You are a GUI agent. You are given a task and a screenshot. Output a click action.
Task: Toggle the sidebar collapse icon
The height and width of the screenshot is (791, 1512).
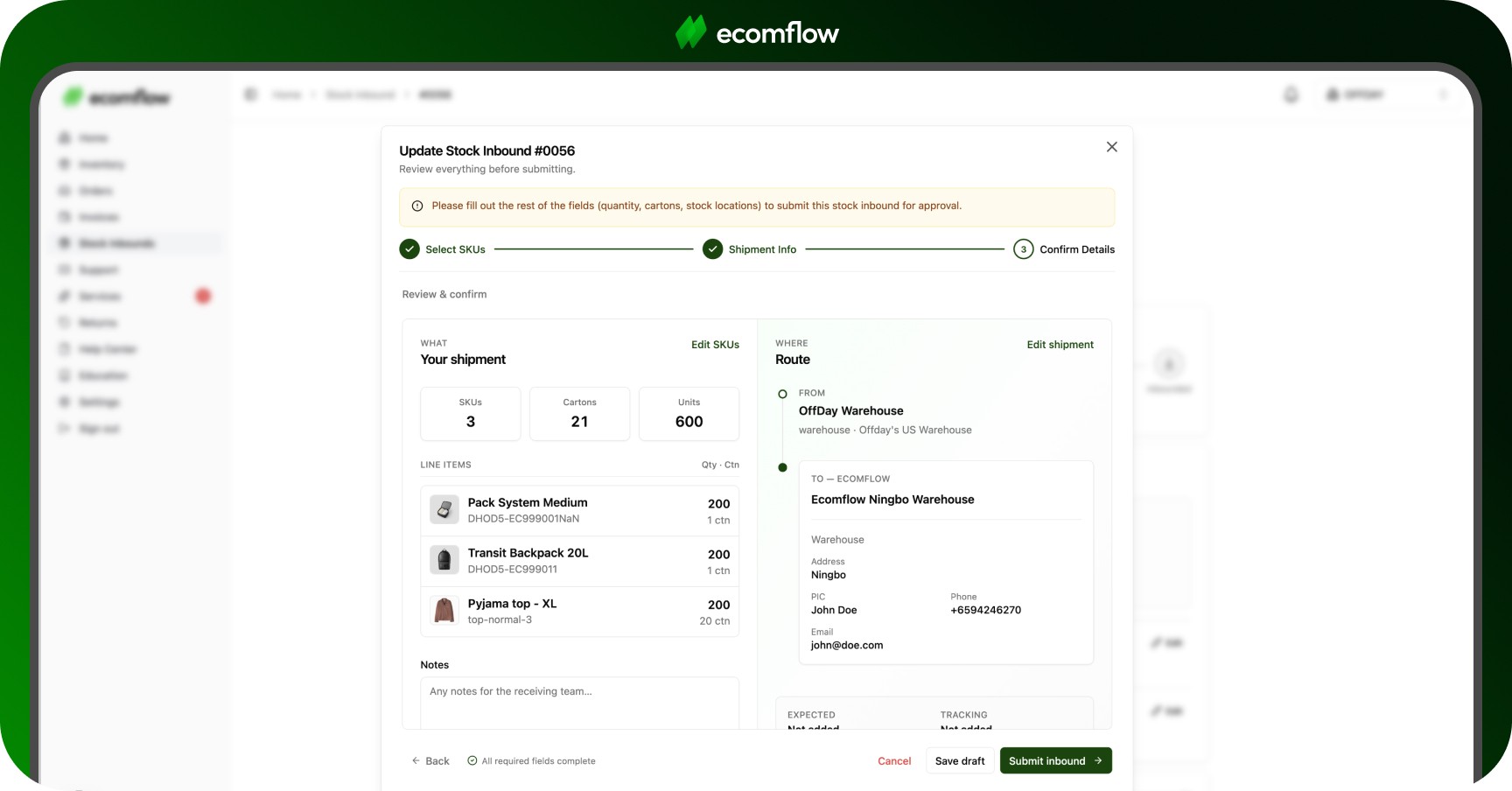[251, 94]
